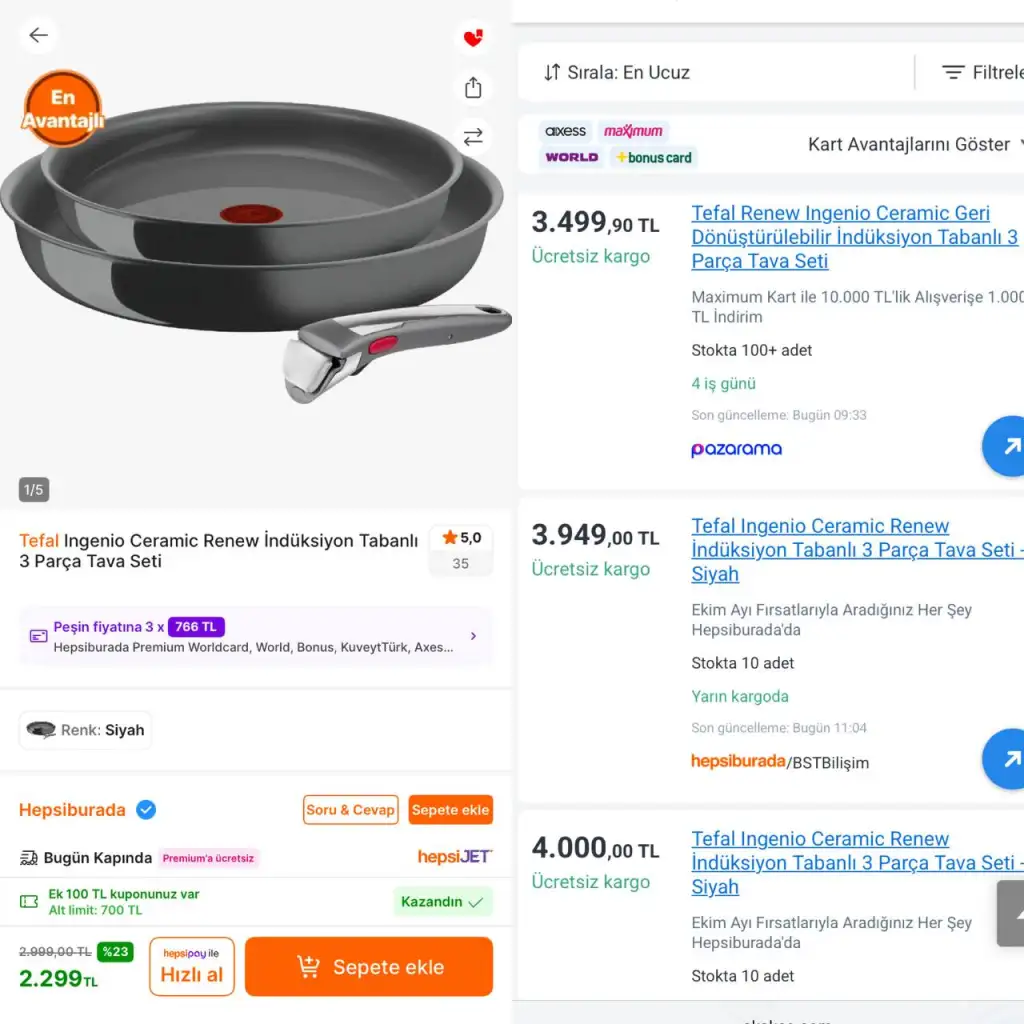
Task: Open the Tefal Renew Ingenio Ceramic Geri Dönüştürülebilir link
Action: 854,237
